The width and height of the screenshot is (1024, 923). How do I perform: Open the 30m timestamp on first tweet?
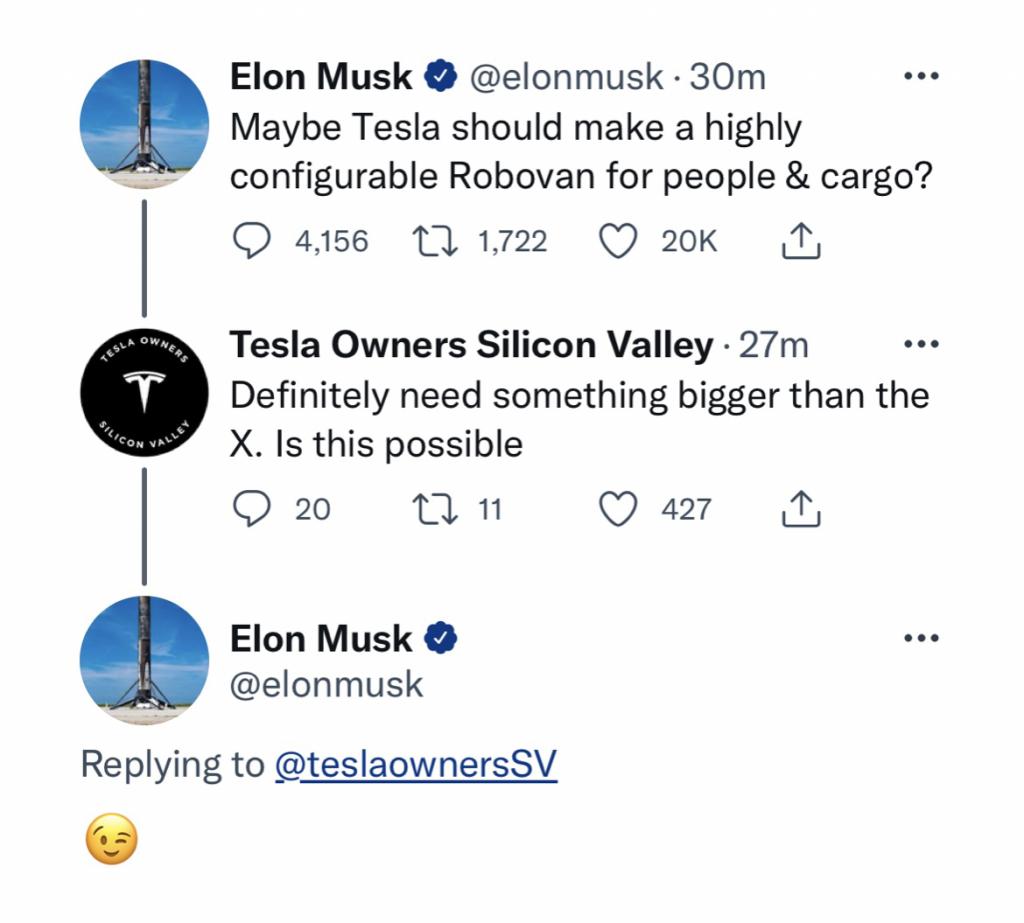728,77
